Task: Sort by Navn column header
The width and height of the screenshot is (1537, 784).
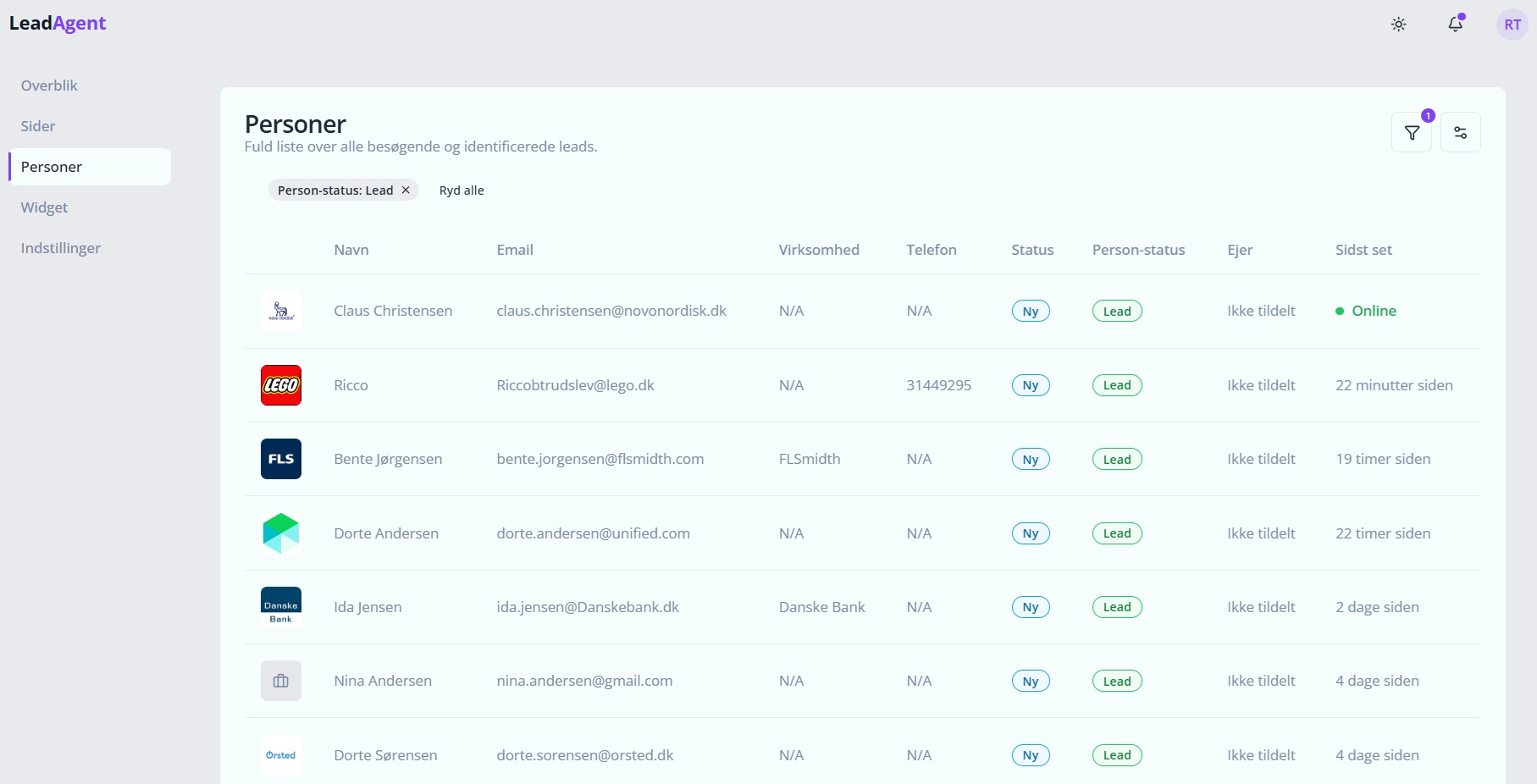Action: pos(351,250)
